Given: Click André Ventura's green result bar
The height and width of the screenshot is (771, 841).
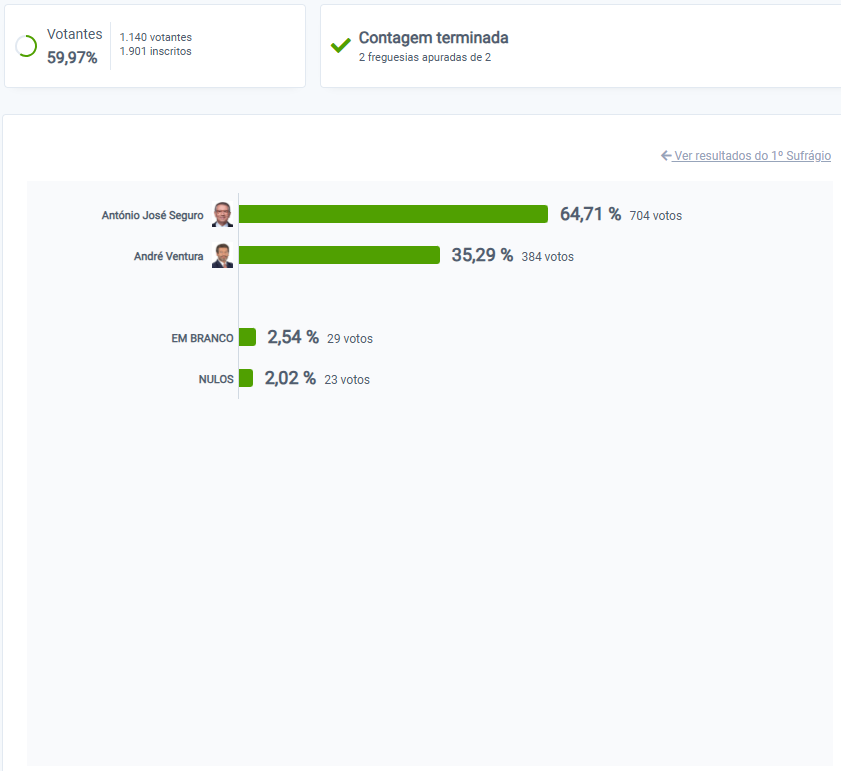Looking at the screenshot, I should coord(339,255).
